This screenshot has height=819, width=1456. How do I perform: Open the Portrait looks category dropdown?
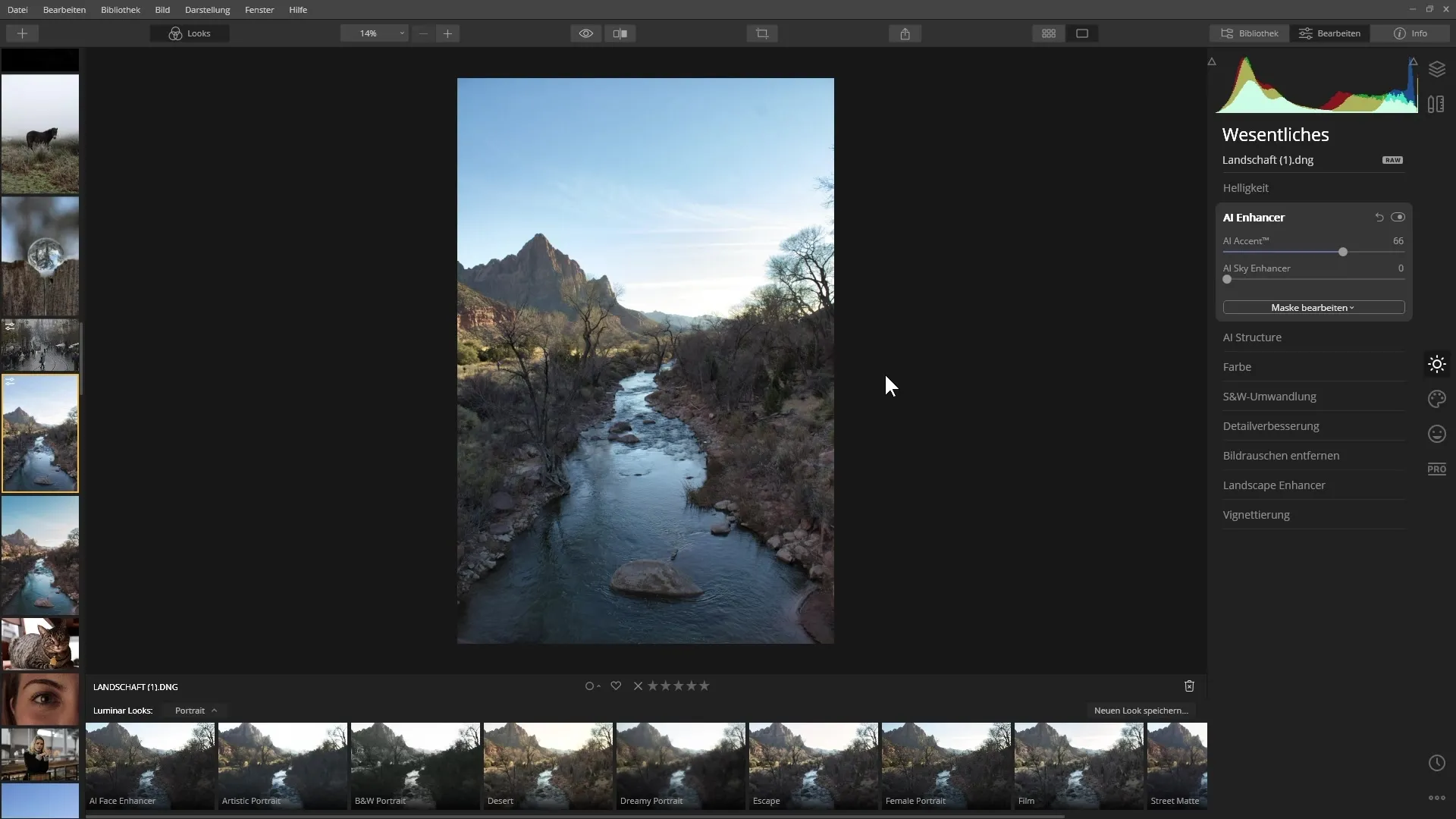pyautogui.click(x=196, y=711)
